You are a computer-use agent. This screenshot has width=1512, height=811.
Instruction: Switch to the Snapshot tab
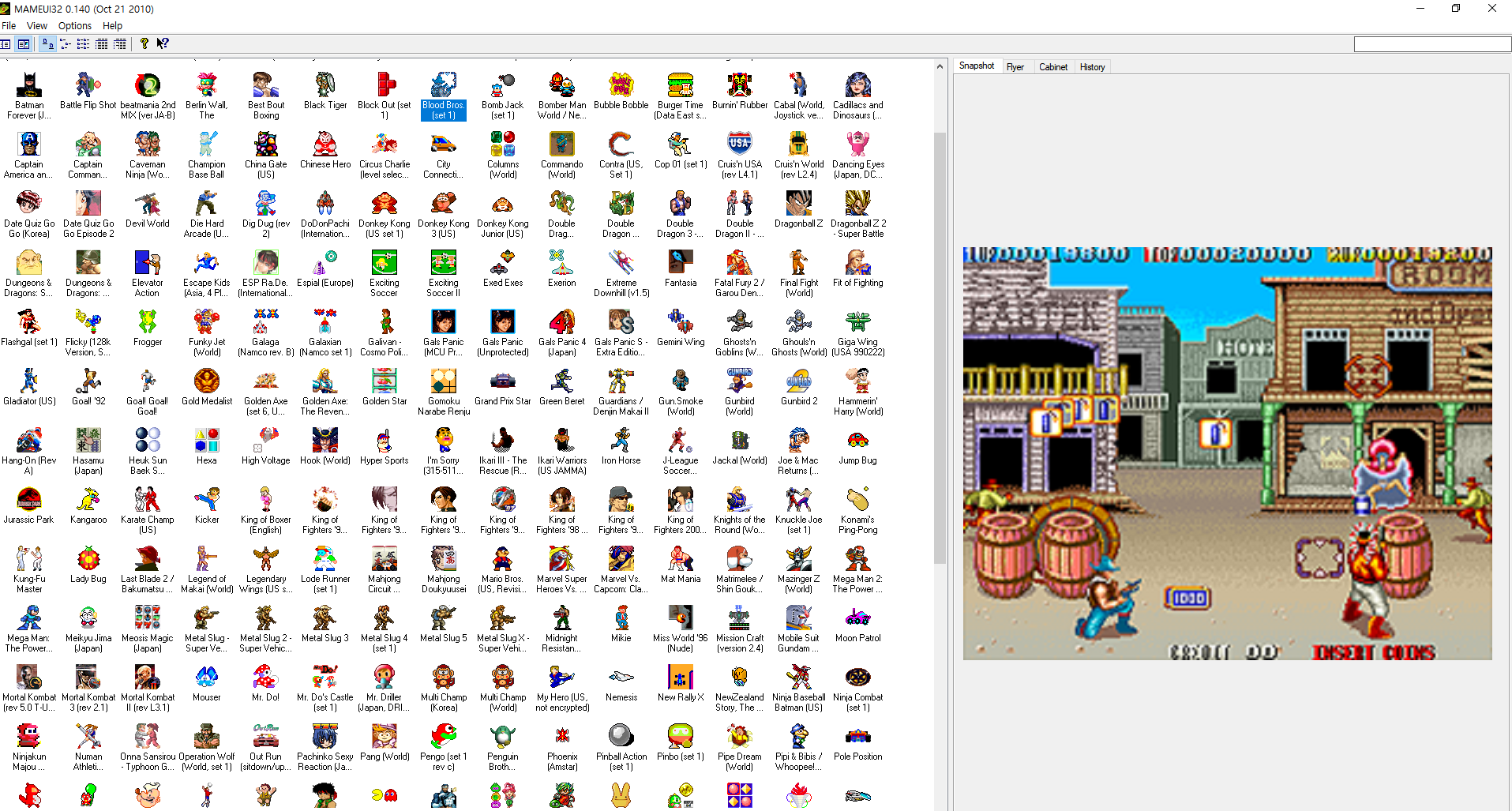point(977,66)
